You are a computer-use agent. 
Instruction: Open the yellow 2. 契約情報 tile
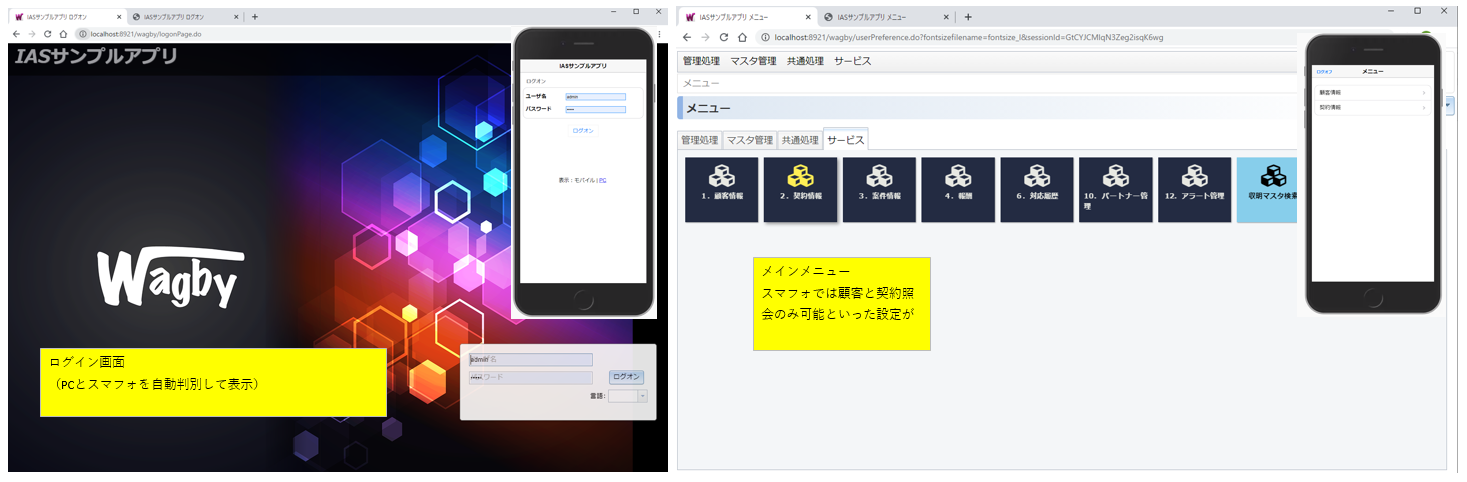point(800,189)
